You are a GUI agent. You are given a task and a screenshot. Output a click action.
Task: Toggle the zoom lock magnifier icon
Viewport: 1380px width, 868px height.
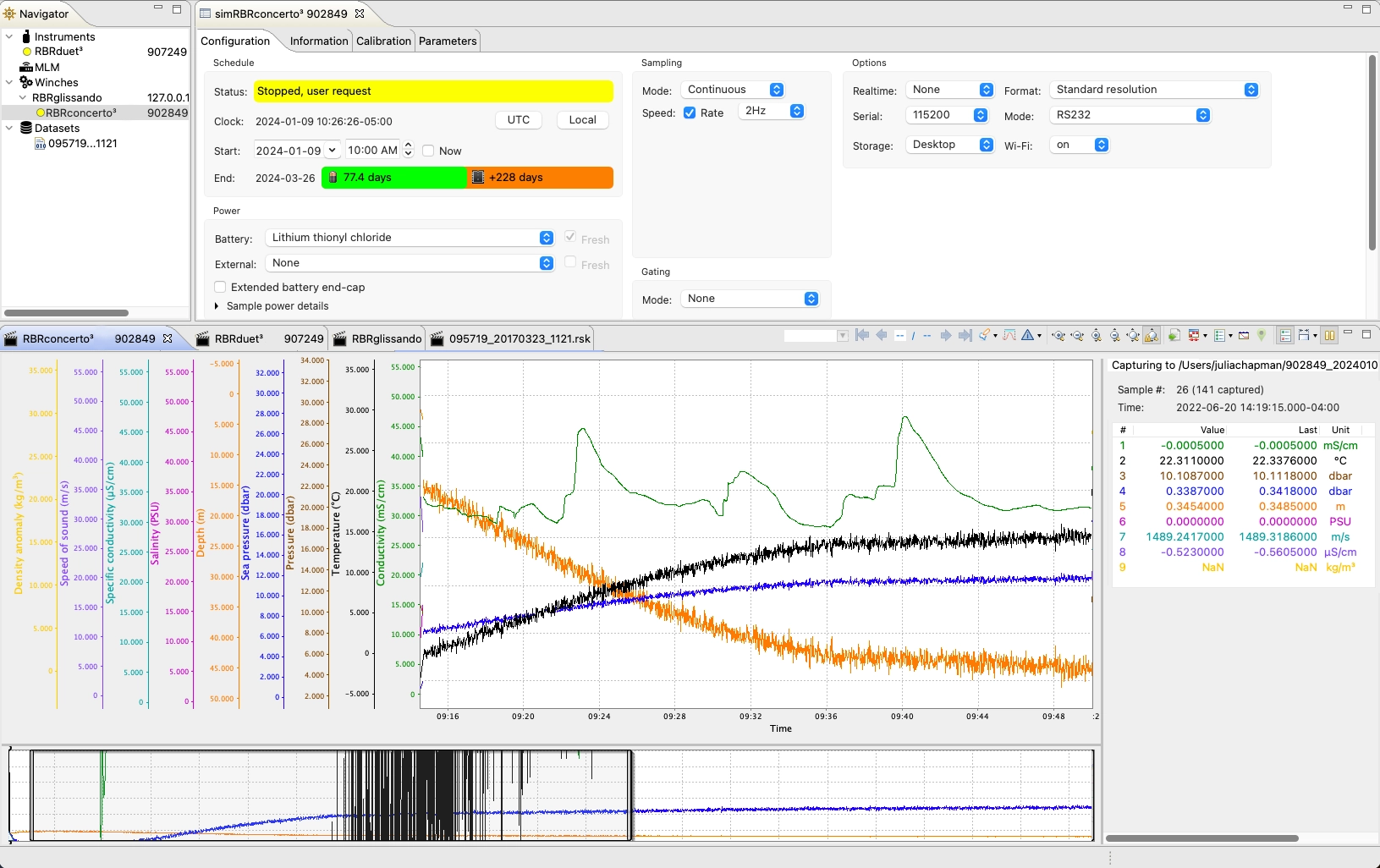click(x=1152, y=336)
